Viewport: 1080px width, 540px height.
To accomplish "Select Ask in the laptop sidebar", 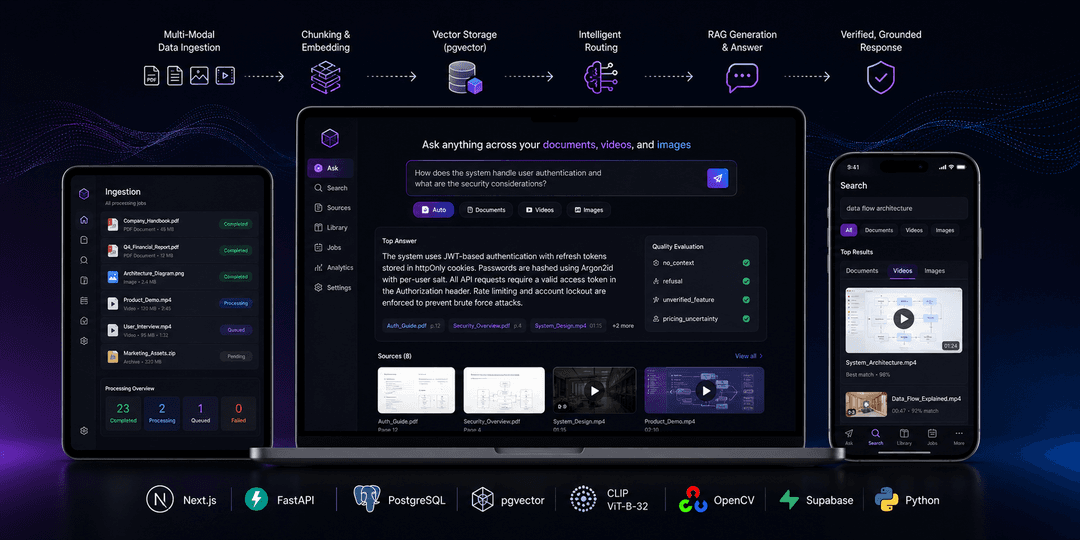I will [331, 168].
